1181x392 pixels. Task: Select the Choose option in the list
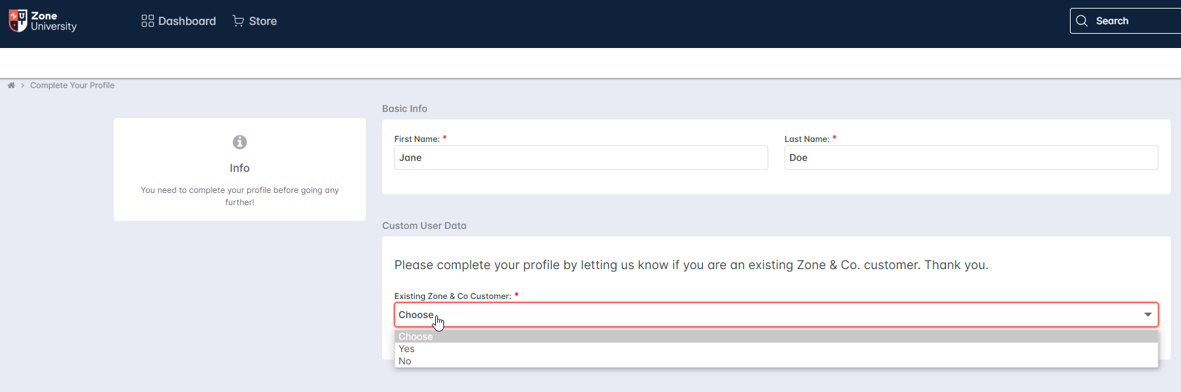click(x=776, y=337)
